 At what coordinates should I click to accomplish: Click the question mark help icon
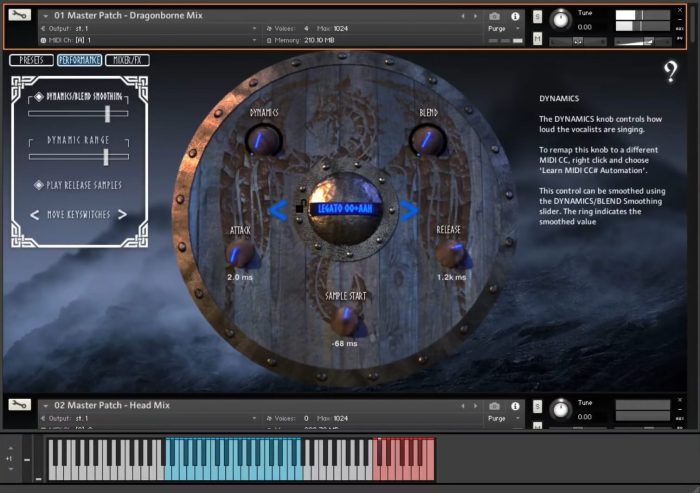click(x=670, y=72)
